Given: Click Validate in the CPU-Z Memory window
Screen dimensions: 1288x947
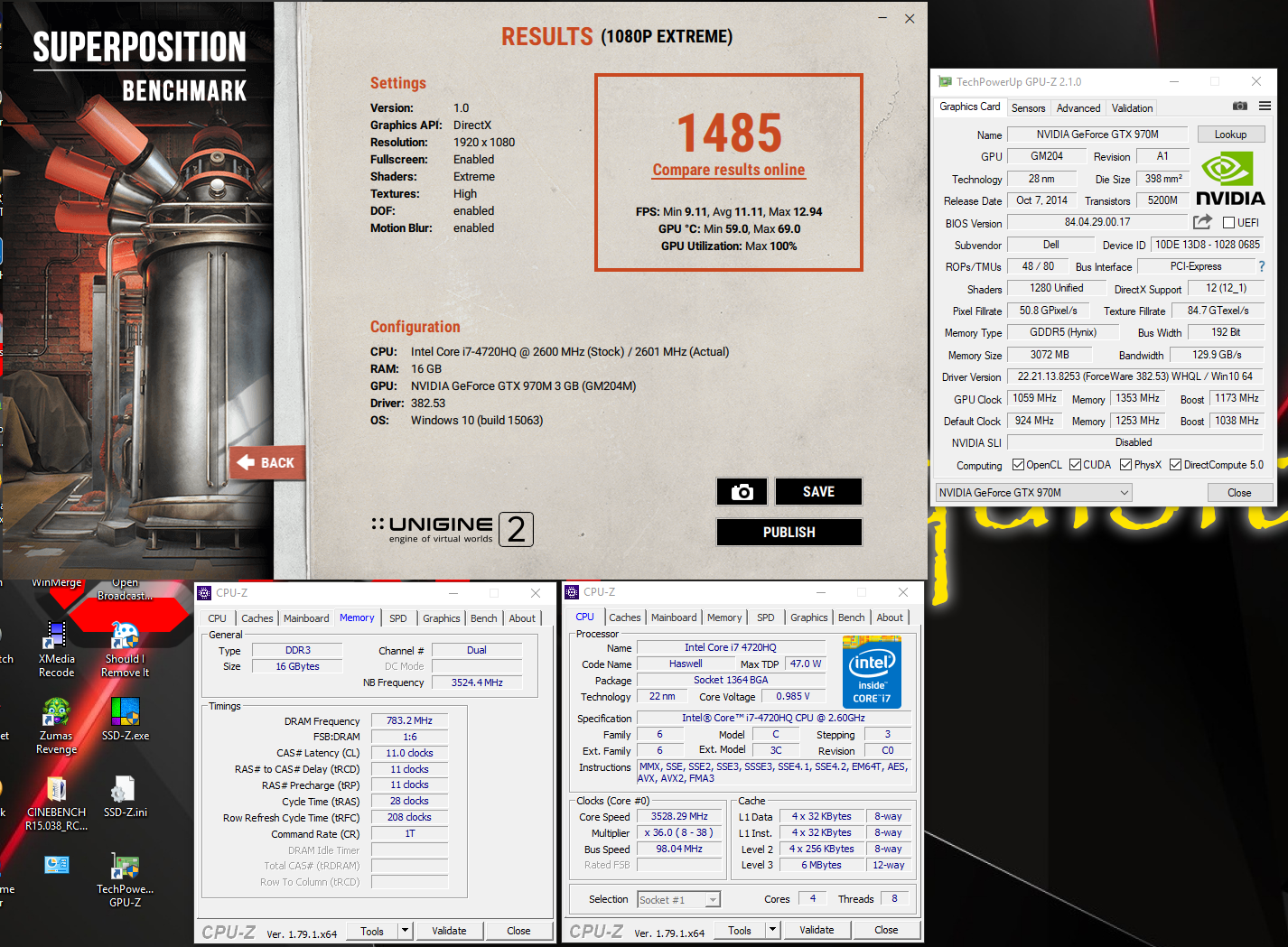Looking at the screenshot, I should [x=449, y=931].
